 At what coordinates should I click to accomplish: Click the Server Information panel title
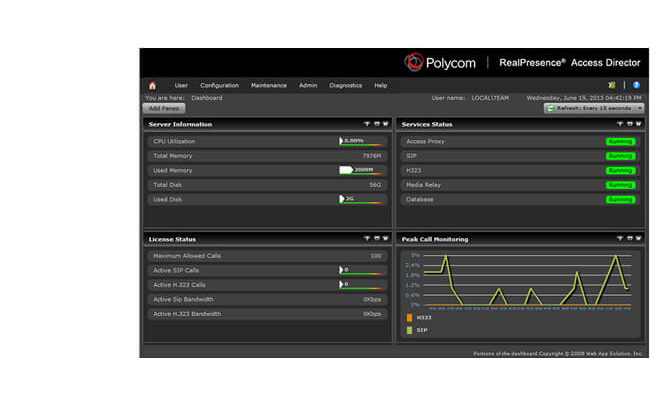(x=180, y=124)
